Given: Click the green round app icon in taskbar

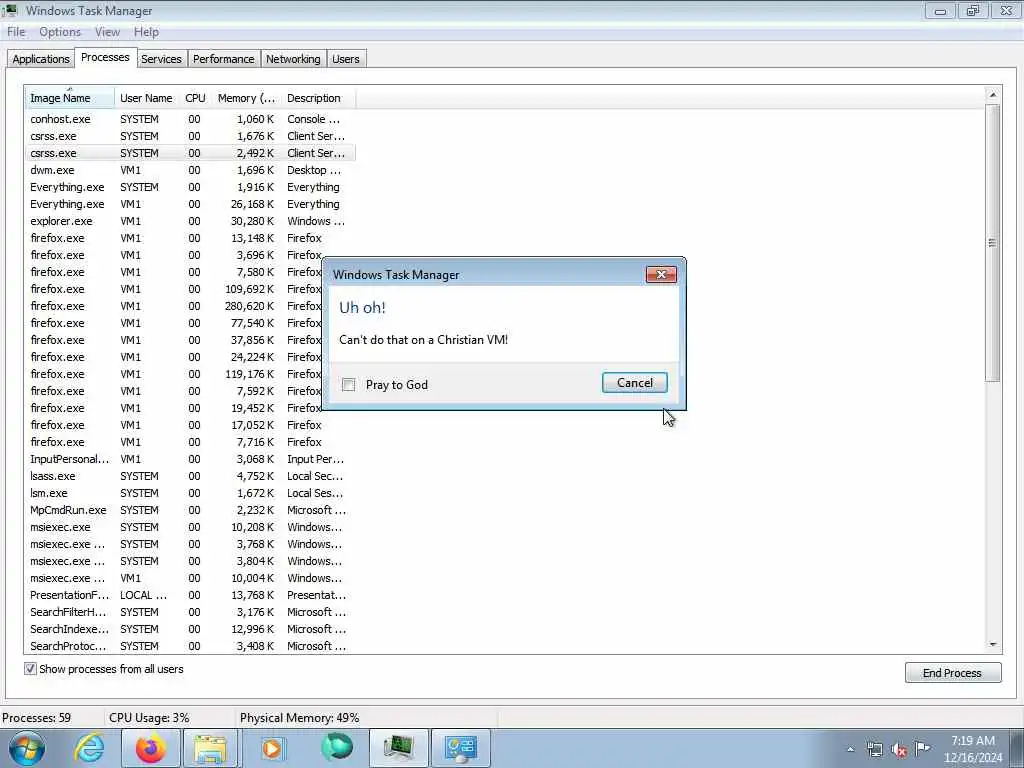Looking at the screenshot, I should [x=337, y=748].
